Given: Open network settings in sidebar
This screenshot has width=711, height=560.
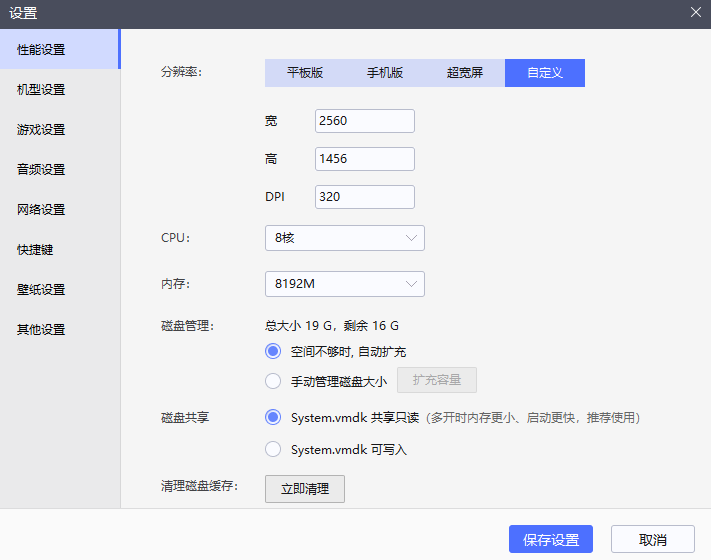Looking at the screenshot, I should pyautogui.click(x=41, y=209).
